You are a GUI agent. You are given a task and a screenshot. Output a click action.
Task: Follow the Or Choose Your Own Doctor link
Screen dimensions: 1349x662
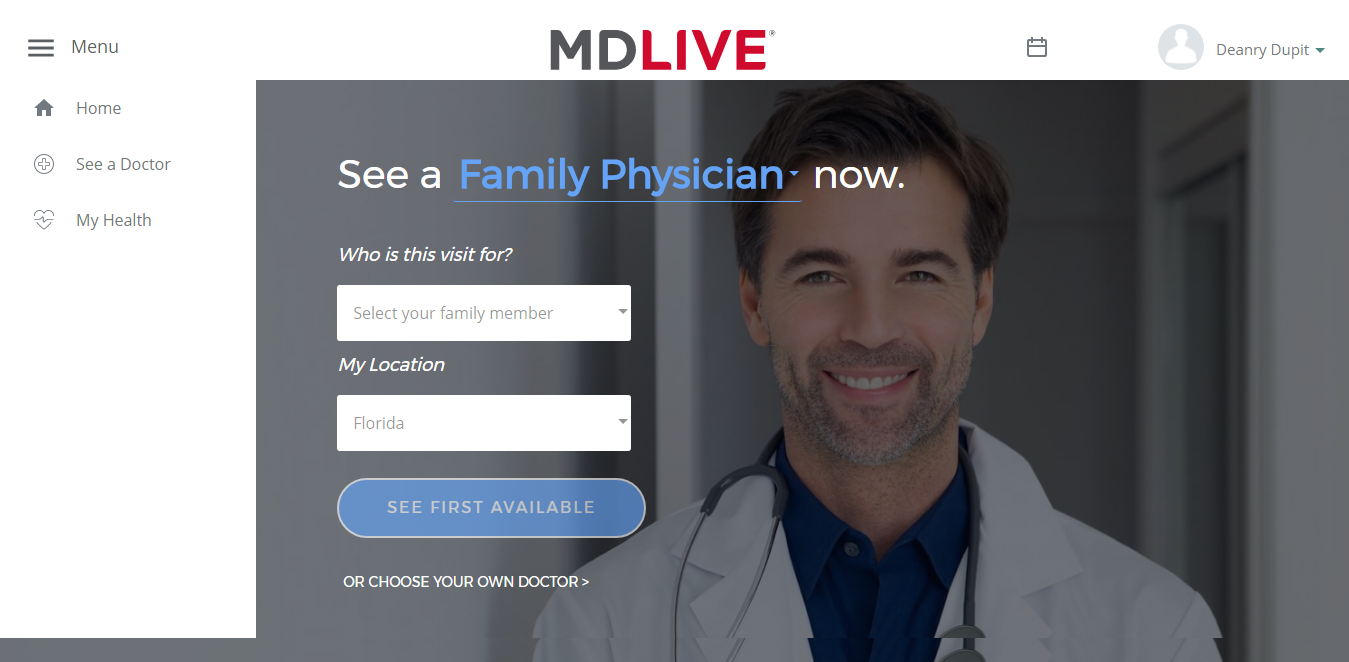(x=466, y=581)
